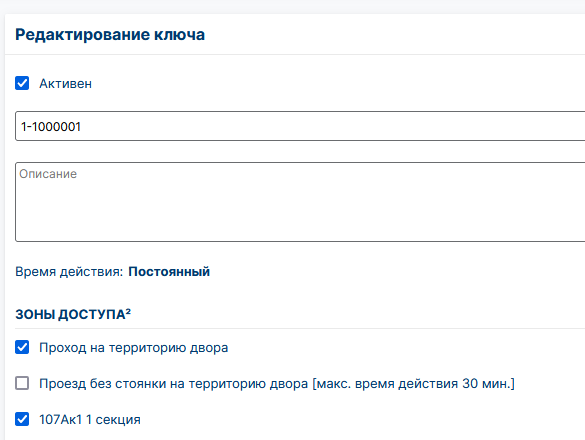Click the Редактирование ключа title
This screenshot has height=440, width=585.
point(110,35)
